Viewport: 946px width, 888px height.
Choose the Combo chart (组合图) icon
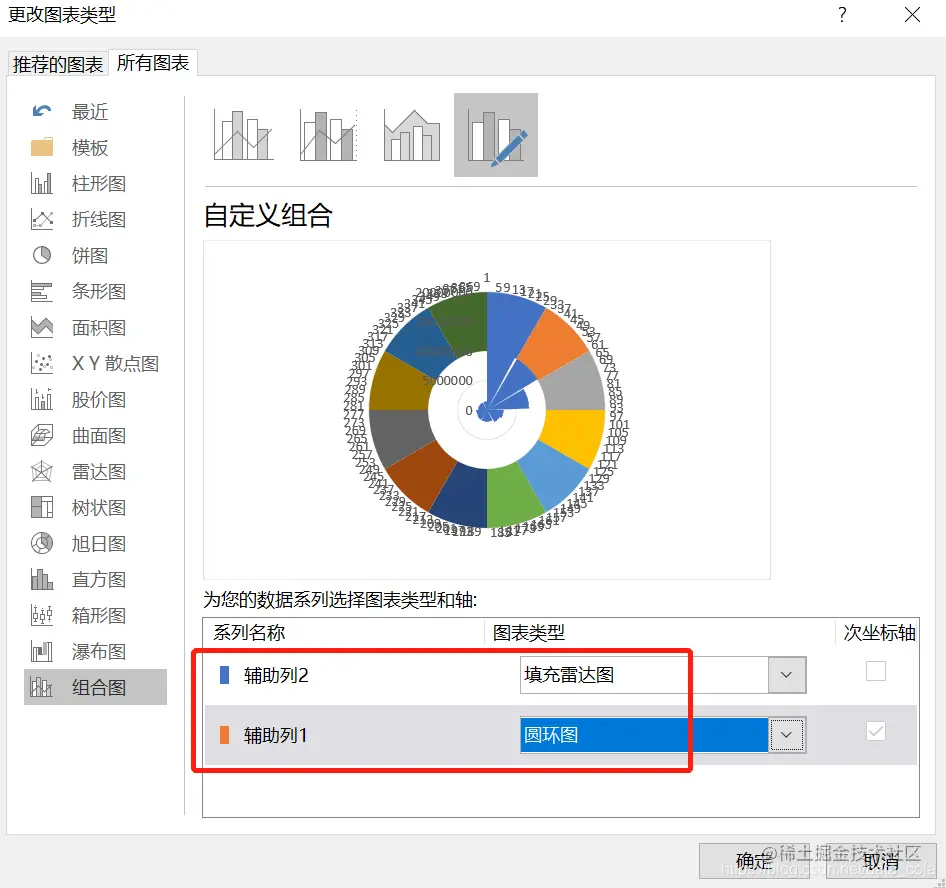point(42,687)
